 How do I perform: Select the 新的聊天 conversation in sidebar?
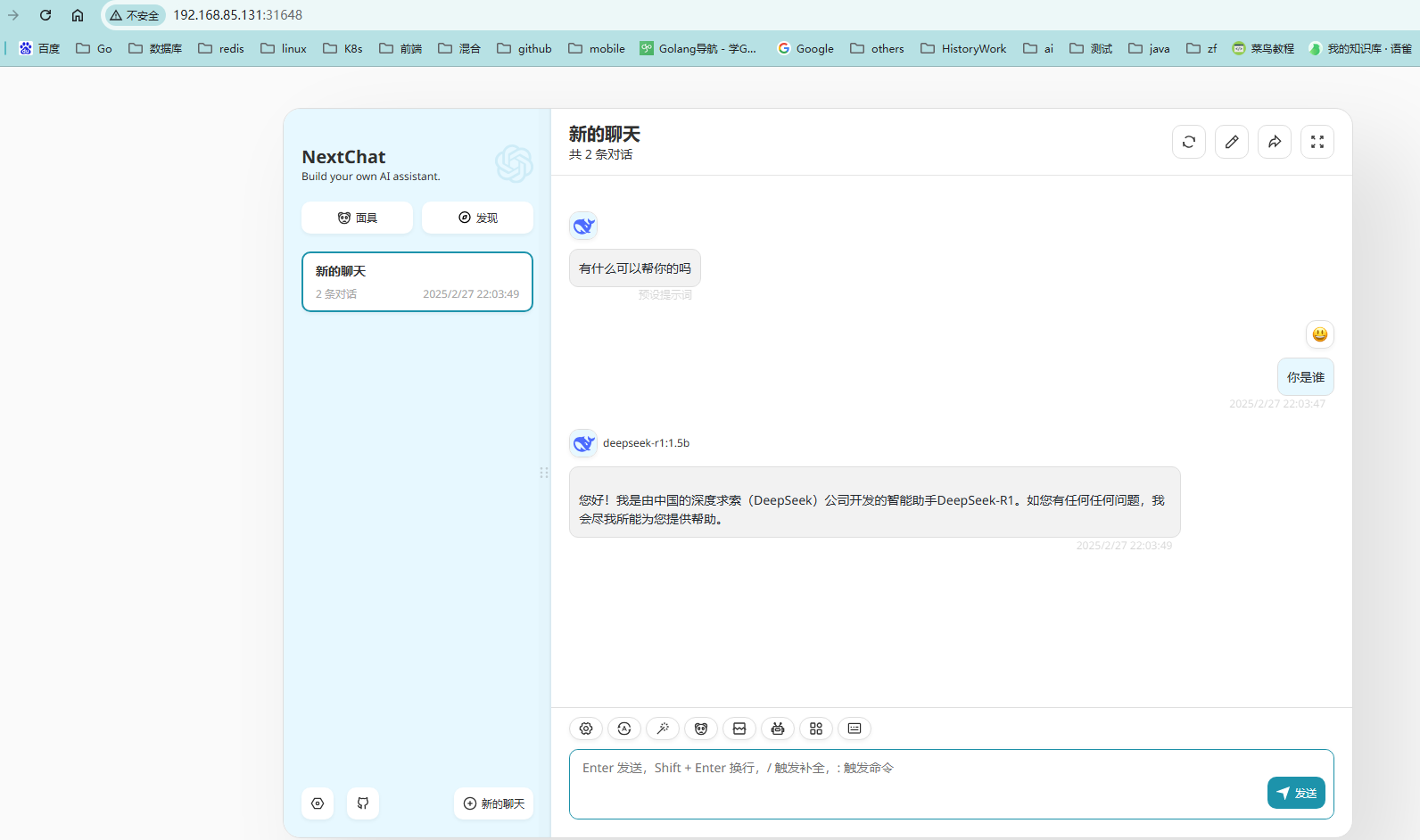417,282
